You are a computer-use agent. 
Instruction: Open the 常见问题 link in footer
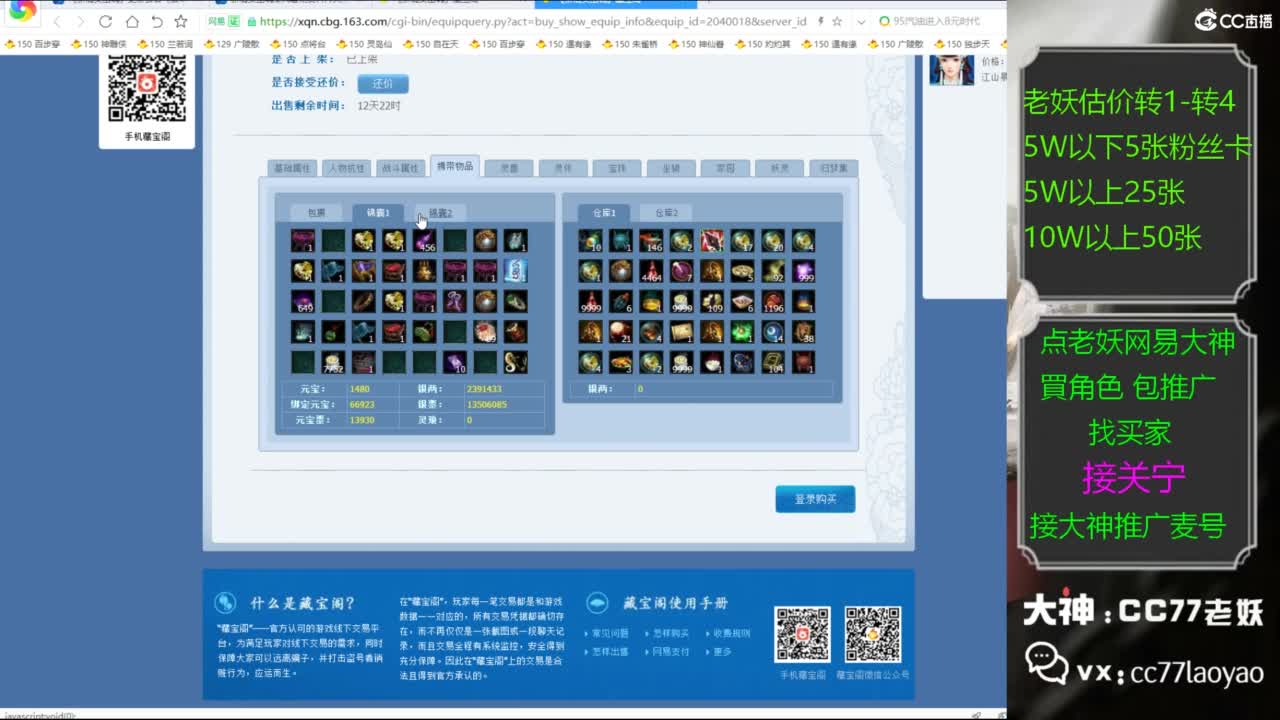click(x=610, y=633)
